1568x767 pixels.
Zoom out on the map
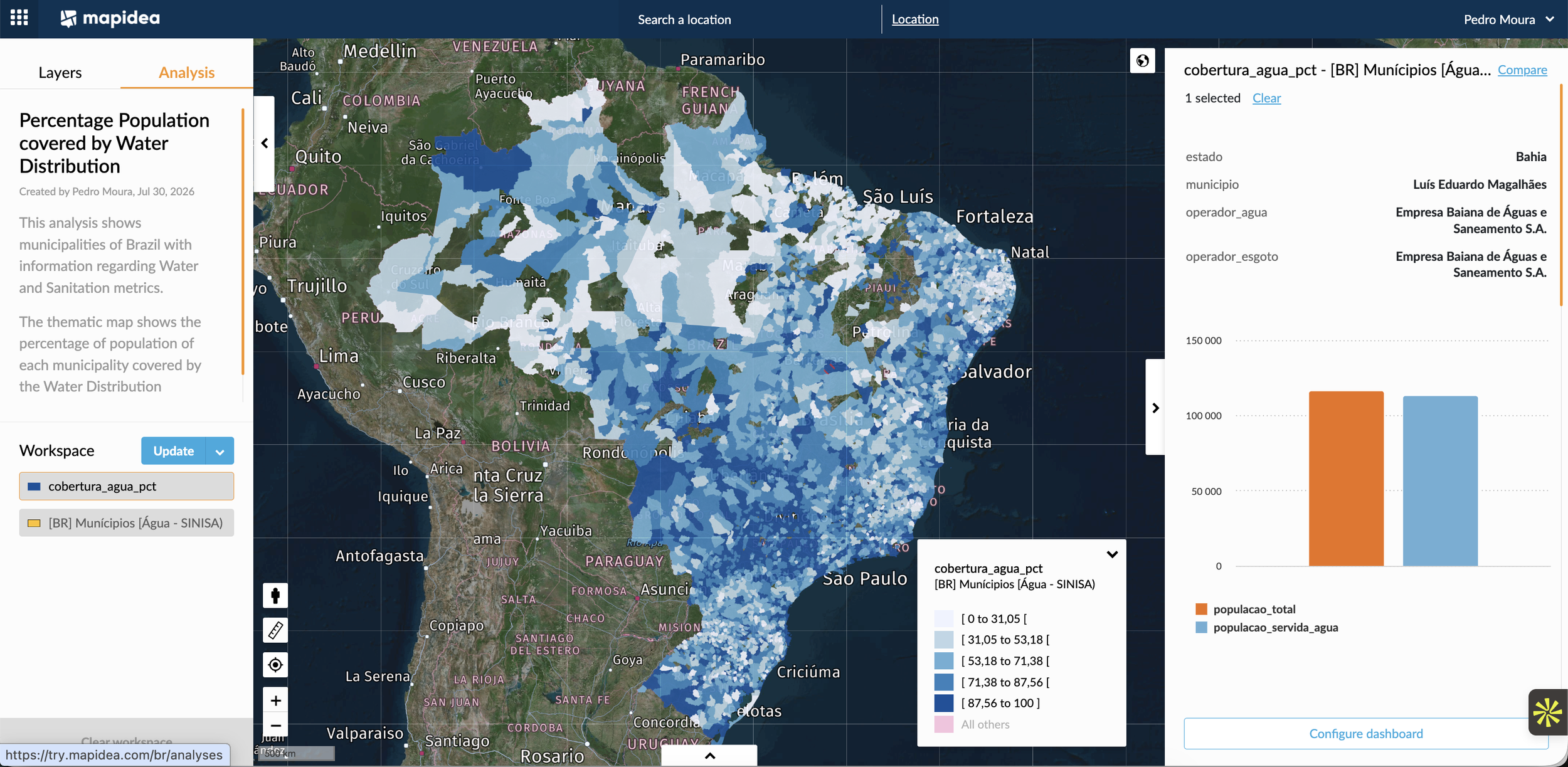[x=275, y=725]
